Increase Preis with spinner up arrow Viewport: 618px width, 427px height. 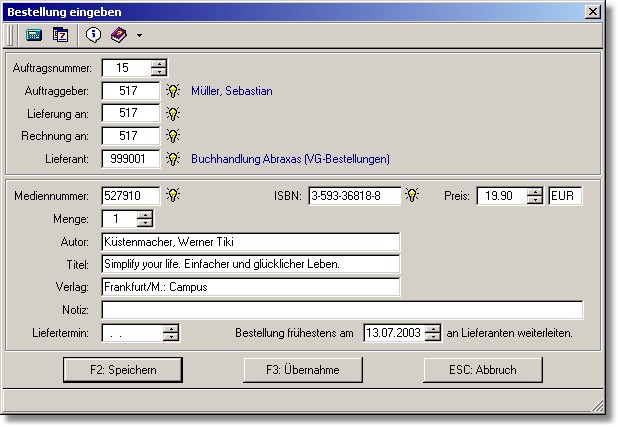[x=535, y=192]
